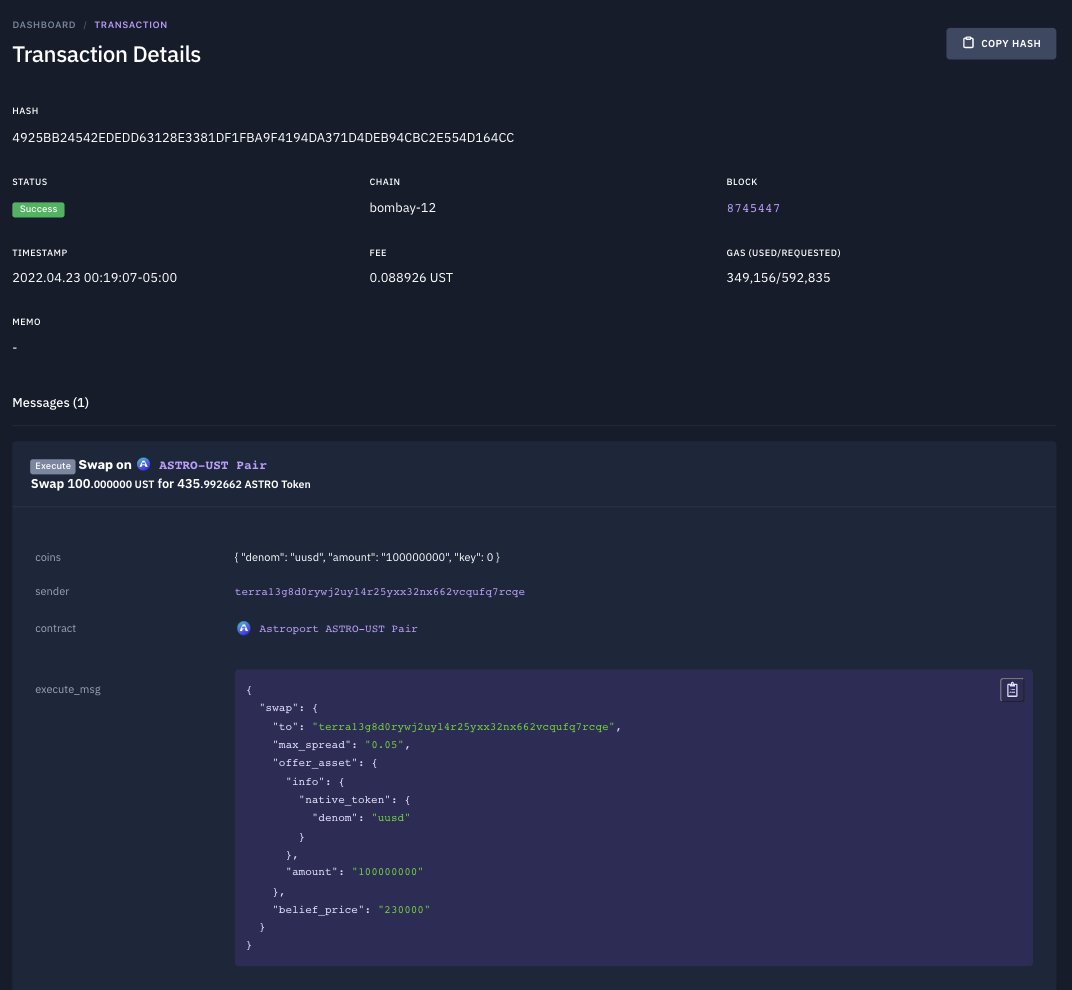Open the sender terra address link
The width and height of the screenshot is (1072, 990).
pyautogui.click(x=379, y=591)
